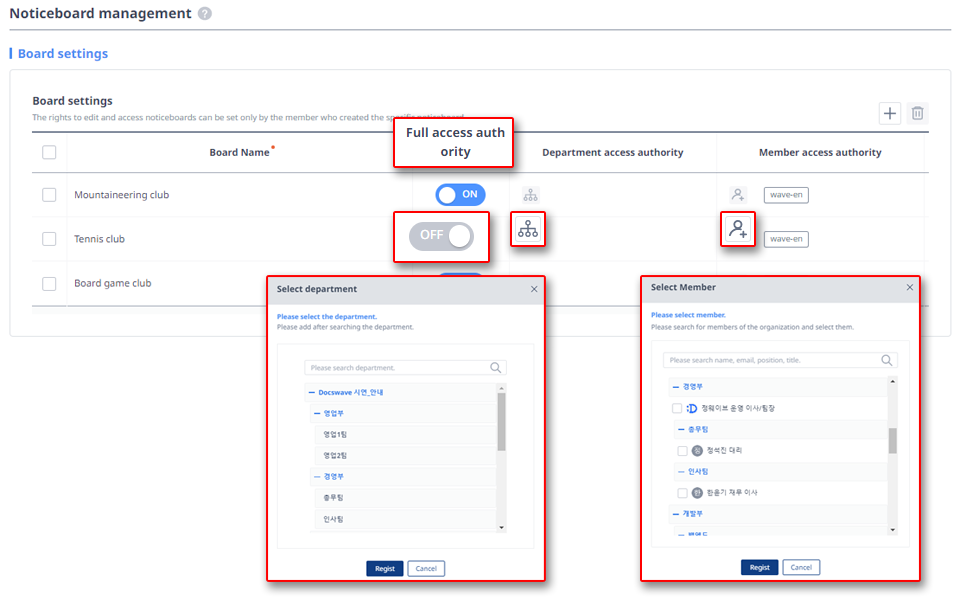Click the member list scrollbar thumb
Viewport: 960px width, 599px height.
tap(893, 441)
